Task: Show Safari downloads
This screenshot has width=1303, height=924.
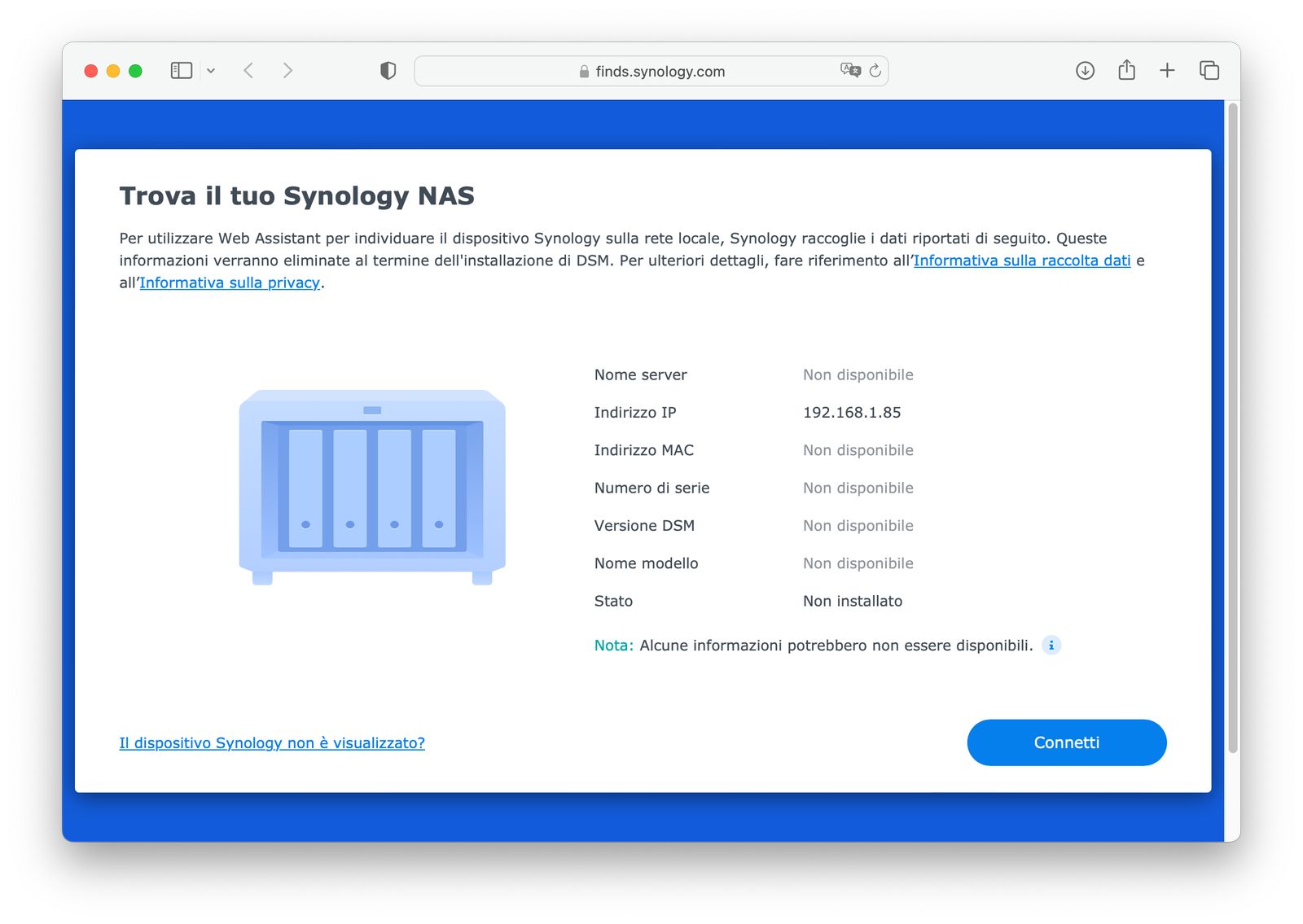Action: (x=1085, y=71)
